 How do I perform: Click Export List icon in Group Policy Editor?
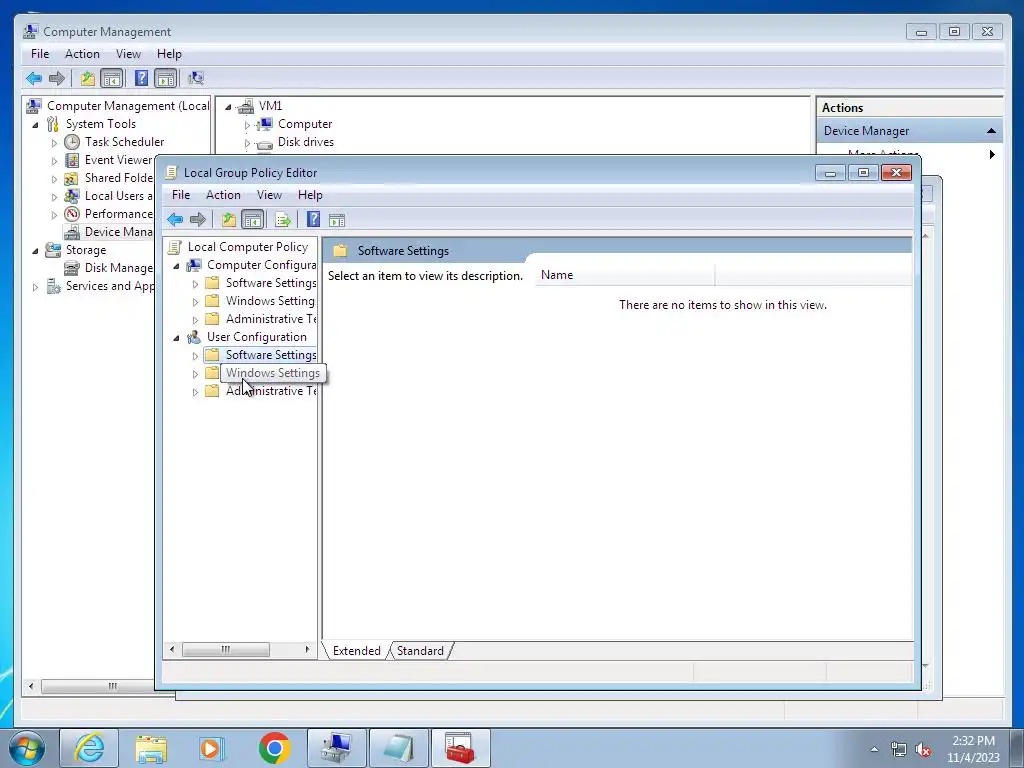[x=283, y=220]
